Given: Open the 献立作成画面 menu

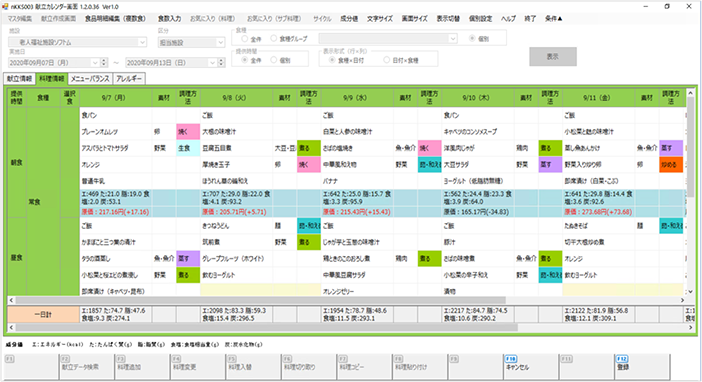Looking at the screenshot, I should [x=59, y=19].
